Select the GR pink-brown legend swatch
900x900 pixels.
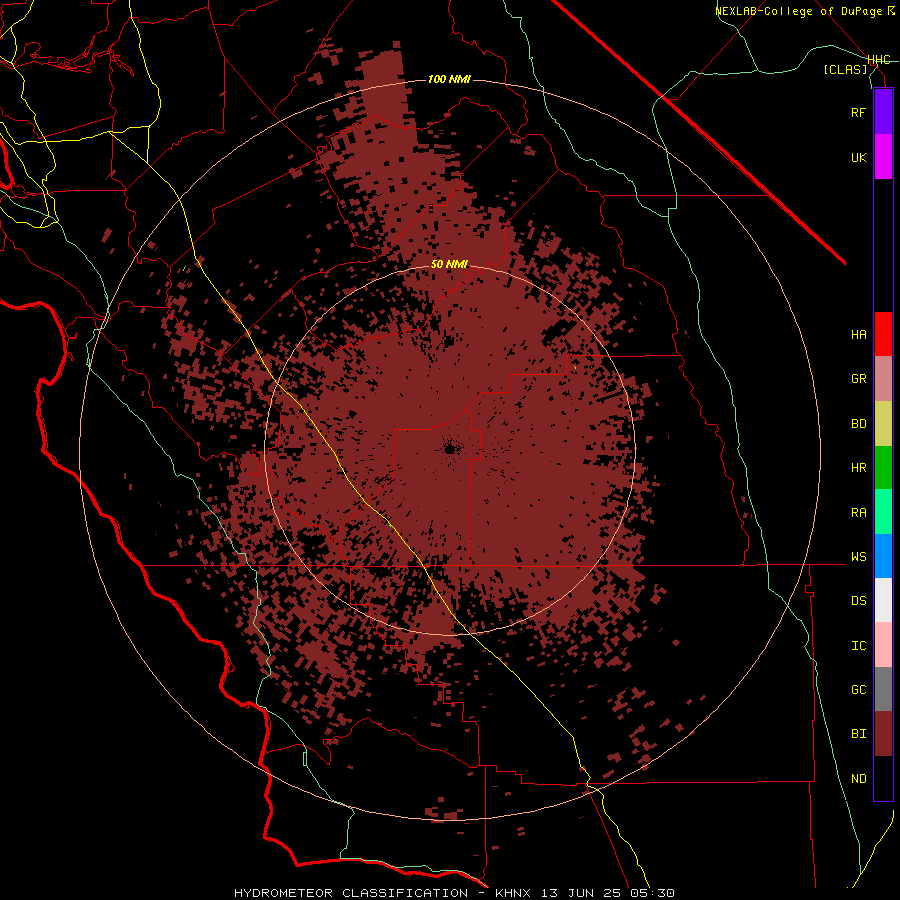(x=883, y=379)
